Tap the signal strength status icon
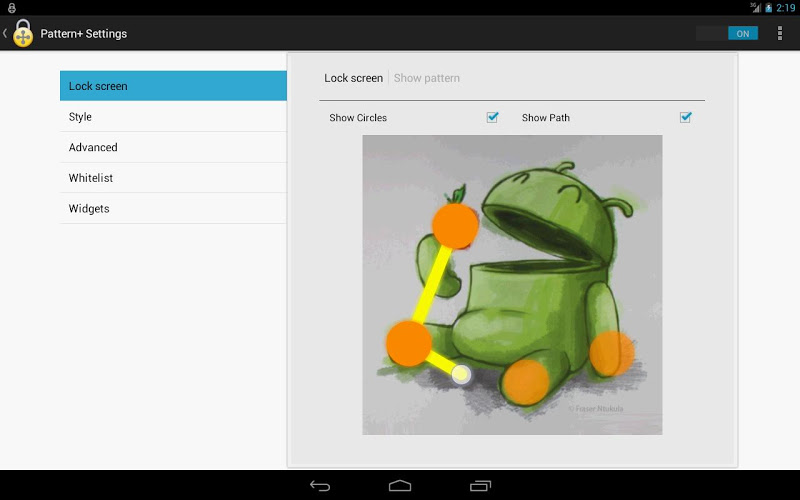Viewport: 800px width, 500px height. pyautogui.click(x=756, y=7)
